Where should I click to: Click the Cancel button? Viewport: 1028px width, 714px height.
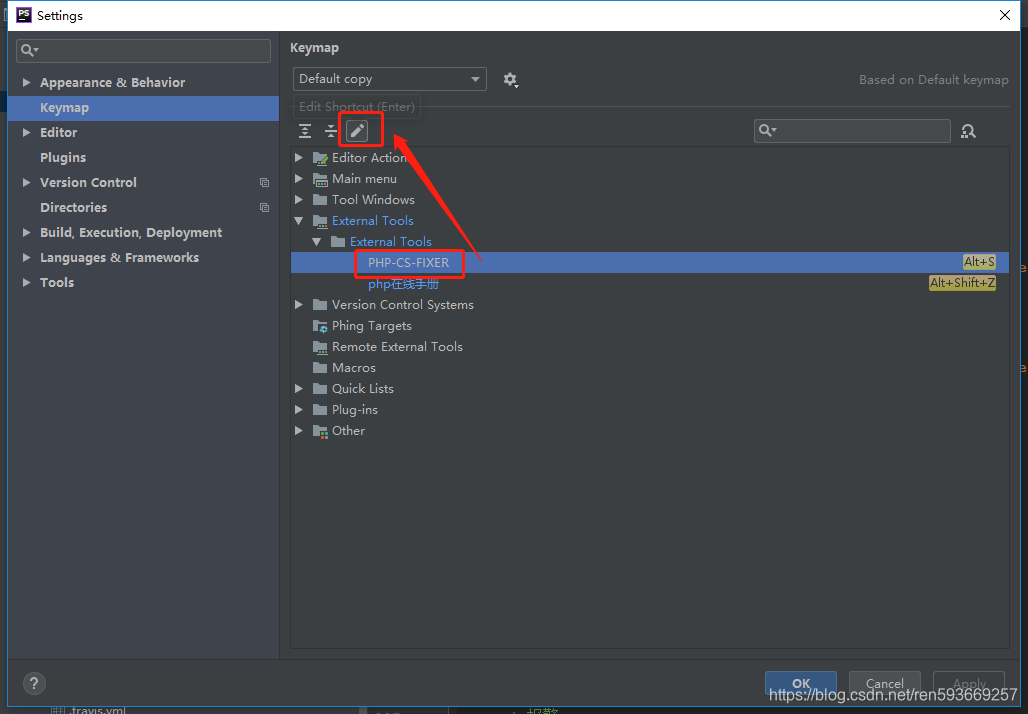[x=884, y=683]
